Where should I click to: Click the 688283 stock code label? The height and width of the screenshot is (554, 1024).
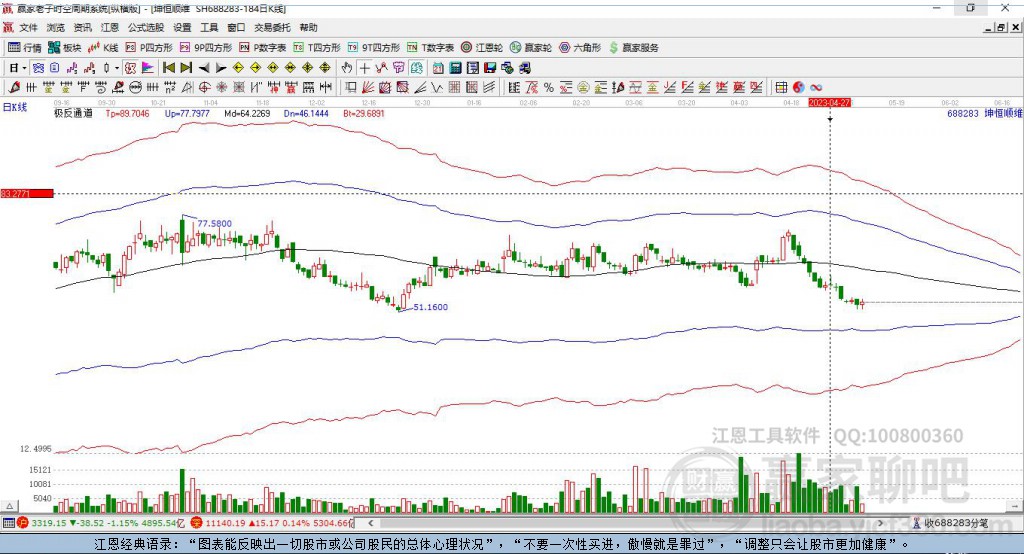pos(963,114)
